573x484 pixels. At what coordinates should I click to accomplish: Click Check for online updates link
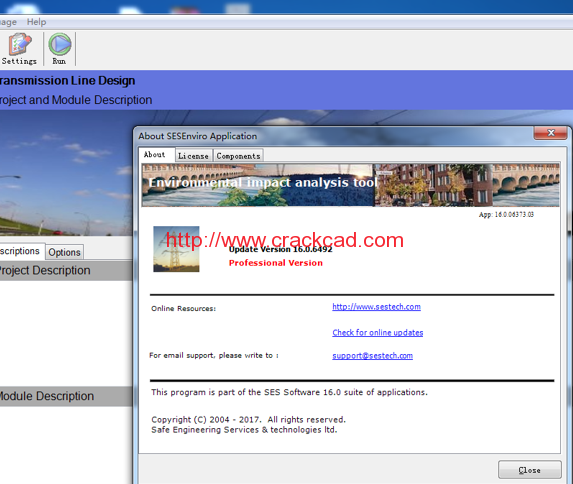click(x=377, y=333)
